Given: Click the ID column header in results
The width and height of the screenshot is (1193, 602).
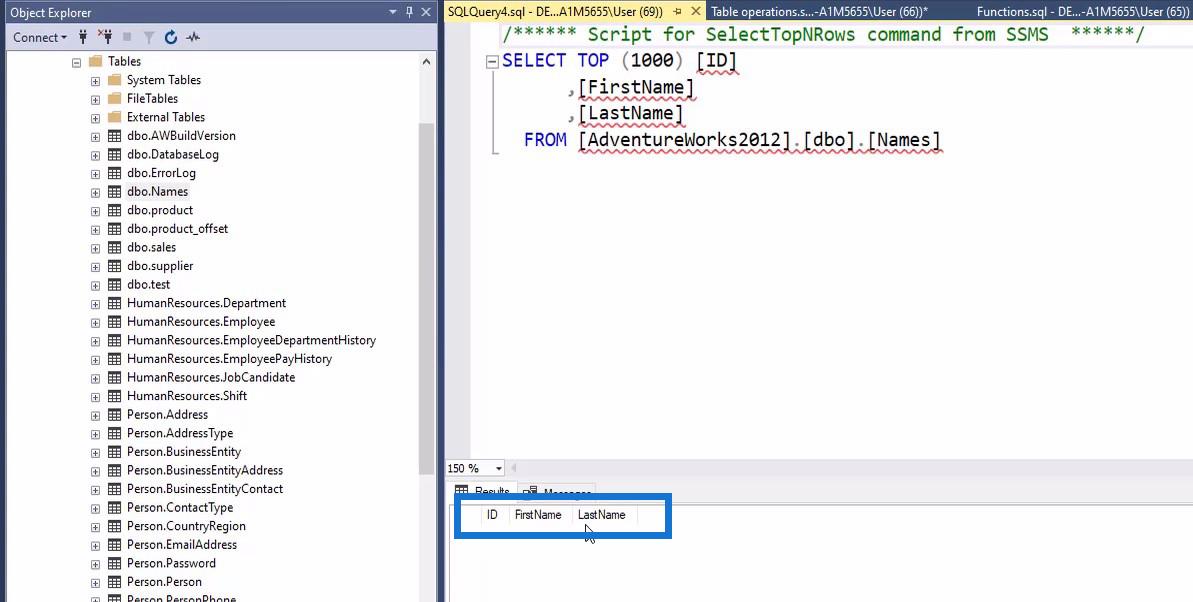Looking at the screenshot, I should 492,515.
